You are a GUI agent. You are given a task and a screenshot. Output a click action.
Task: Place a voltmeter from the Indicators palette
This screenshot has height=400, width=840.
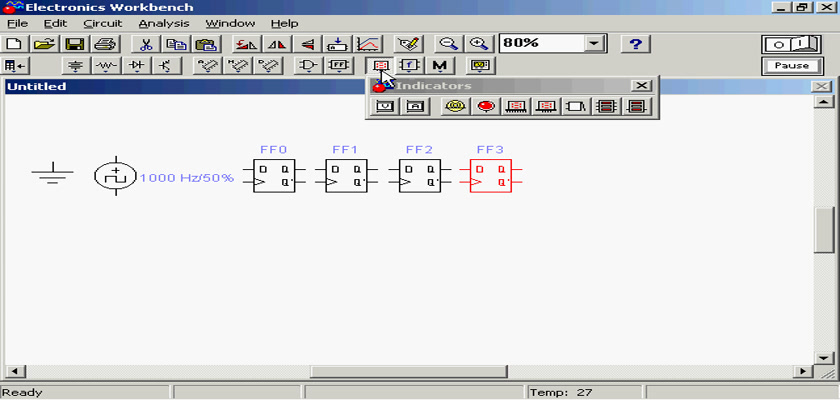385,106
